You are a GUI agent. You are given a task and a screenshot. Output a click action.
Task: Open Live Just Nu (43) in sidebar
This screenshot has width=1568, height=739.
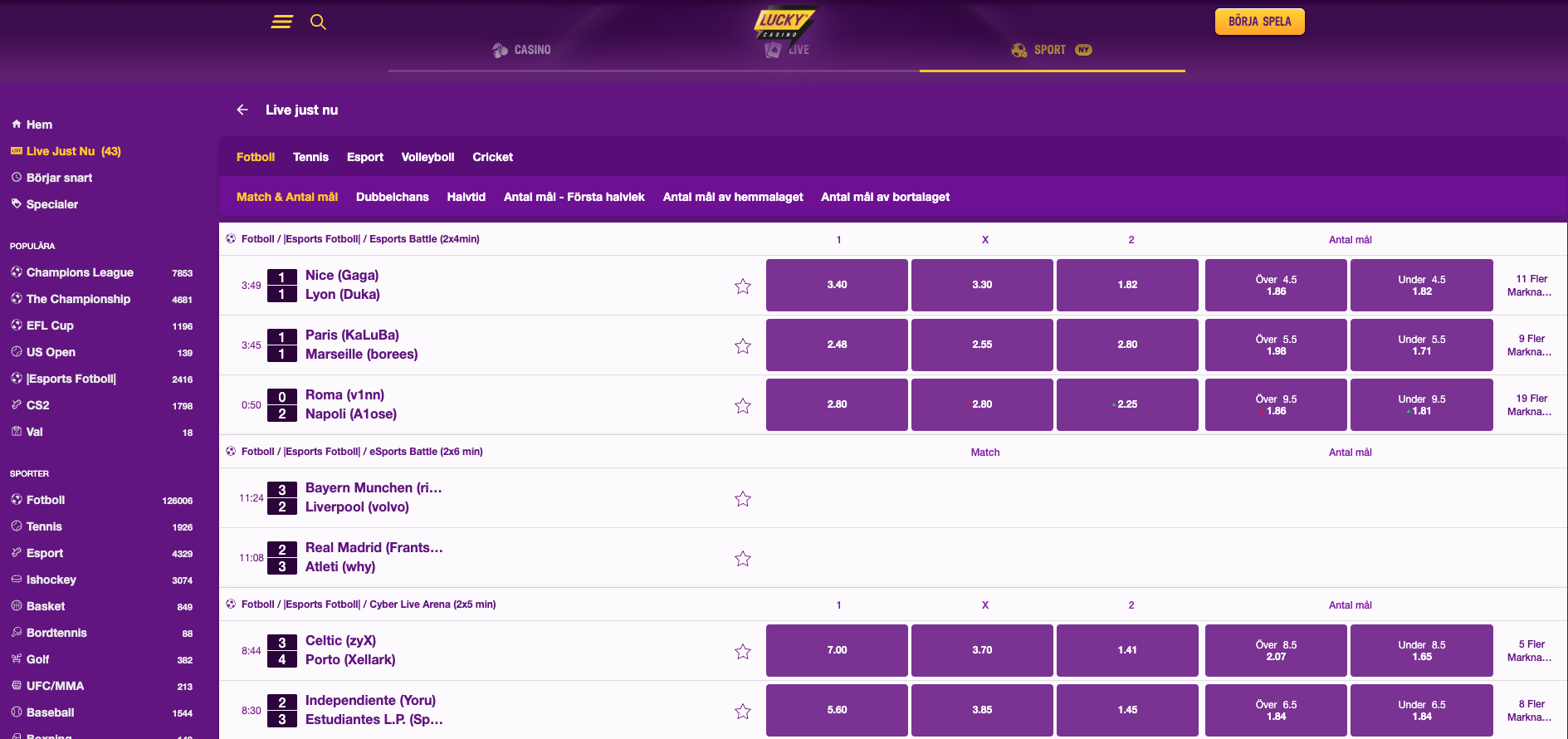pyautogui.click(x=66, y=151)
